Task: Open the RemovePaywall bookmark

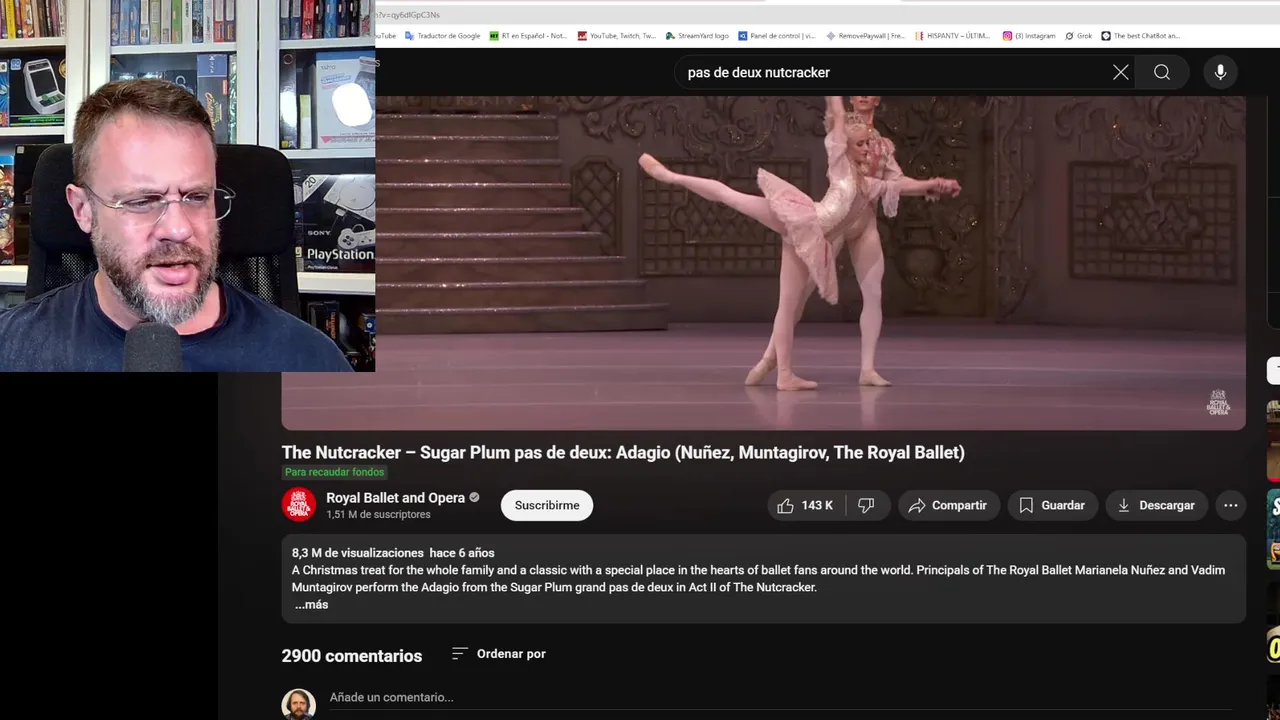Action: [865, 36]
